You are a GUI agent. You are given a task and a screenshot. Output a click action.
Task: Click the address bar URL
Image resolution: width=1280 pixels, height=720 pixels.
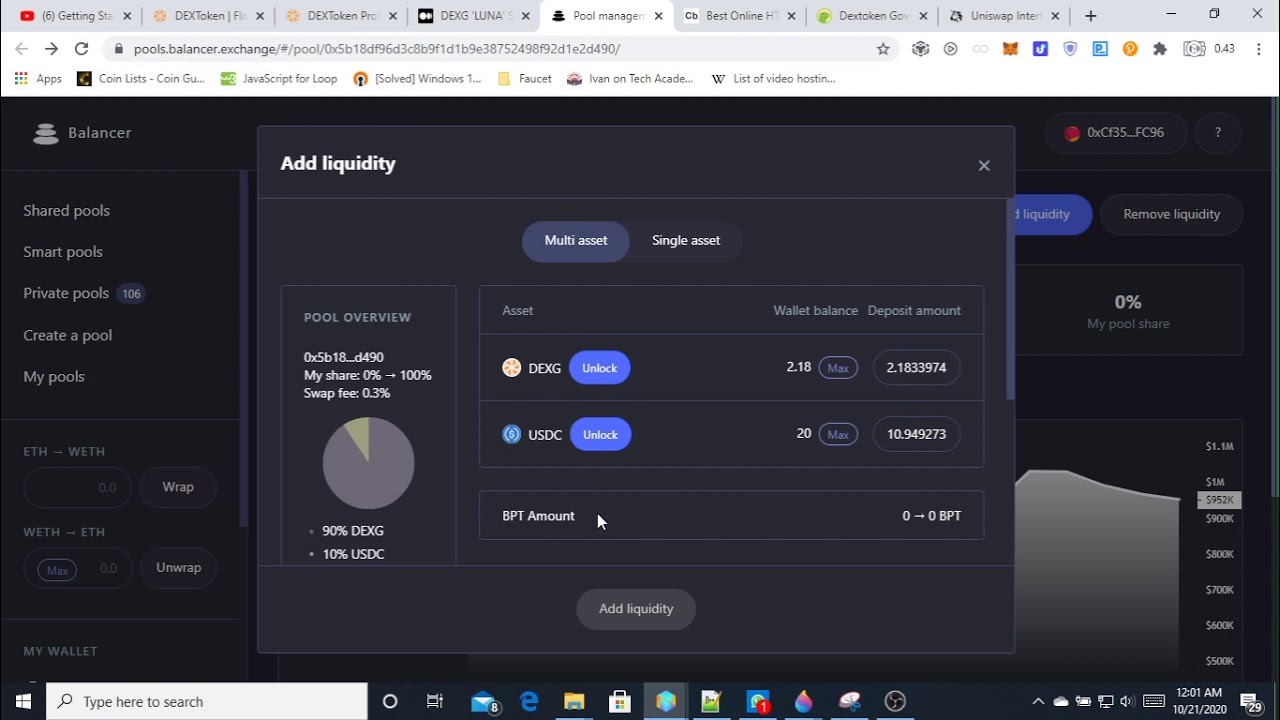point(377,49)
